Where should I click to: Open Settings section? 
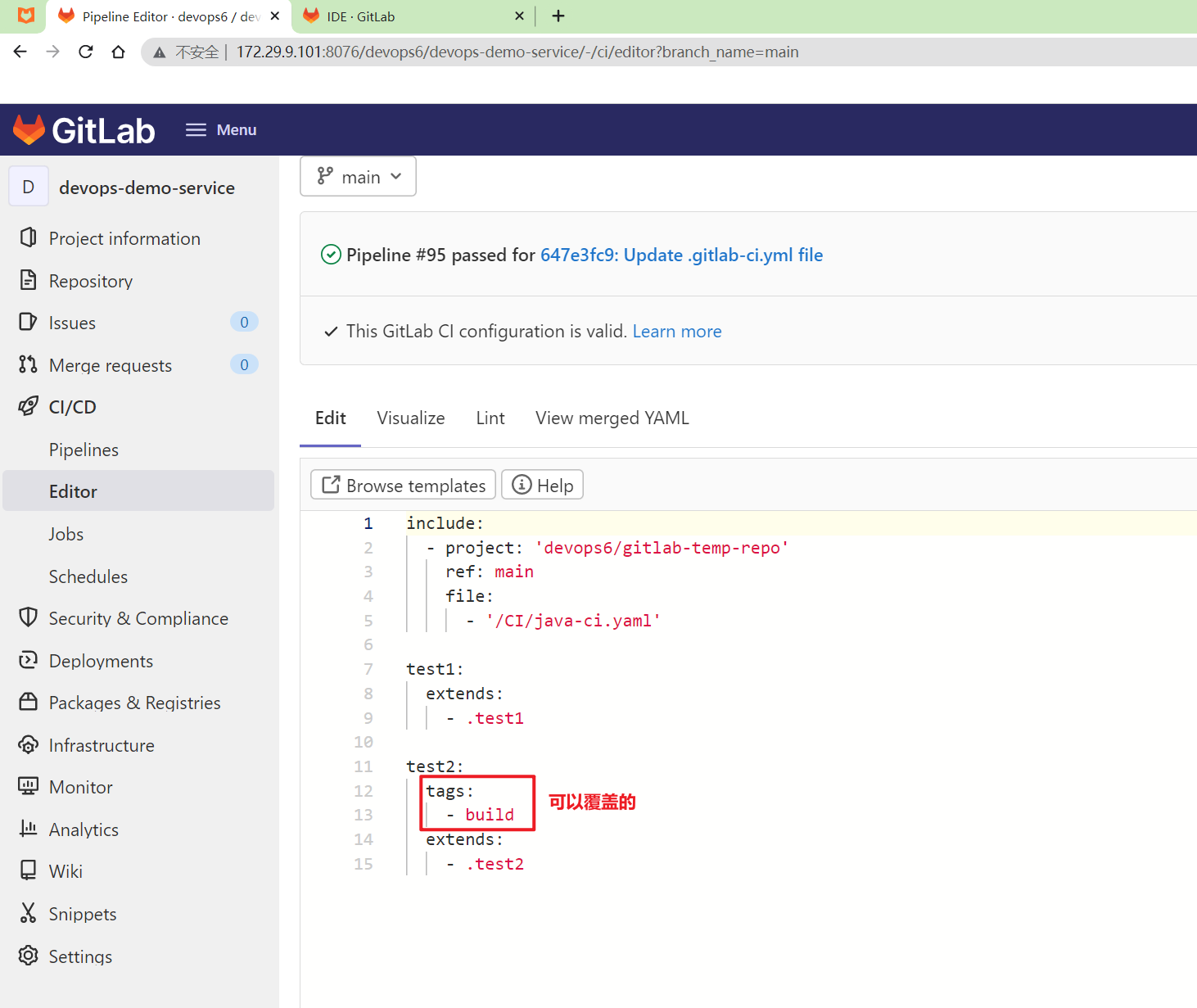[80, 956]
